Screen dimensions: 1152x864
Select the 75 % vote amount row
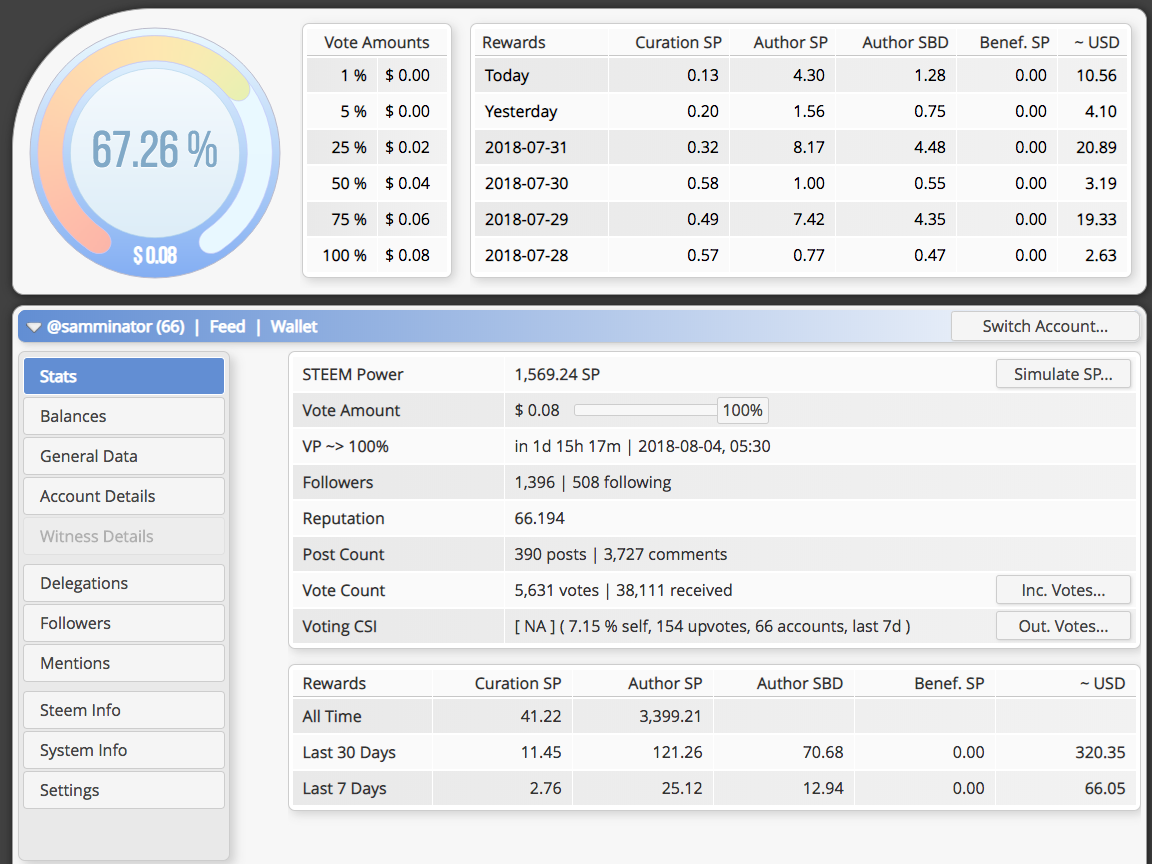[x=377, y=219]
